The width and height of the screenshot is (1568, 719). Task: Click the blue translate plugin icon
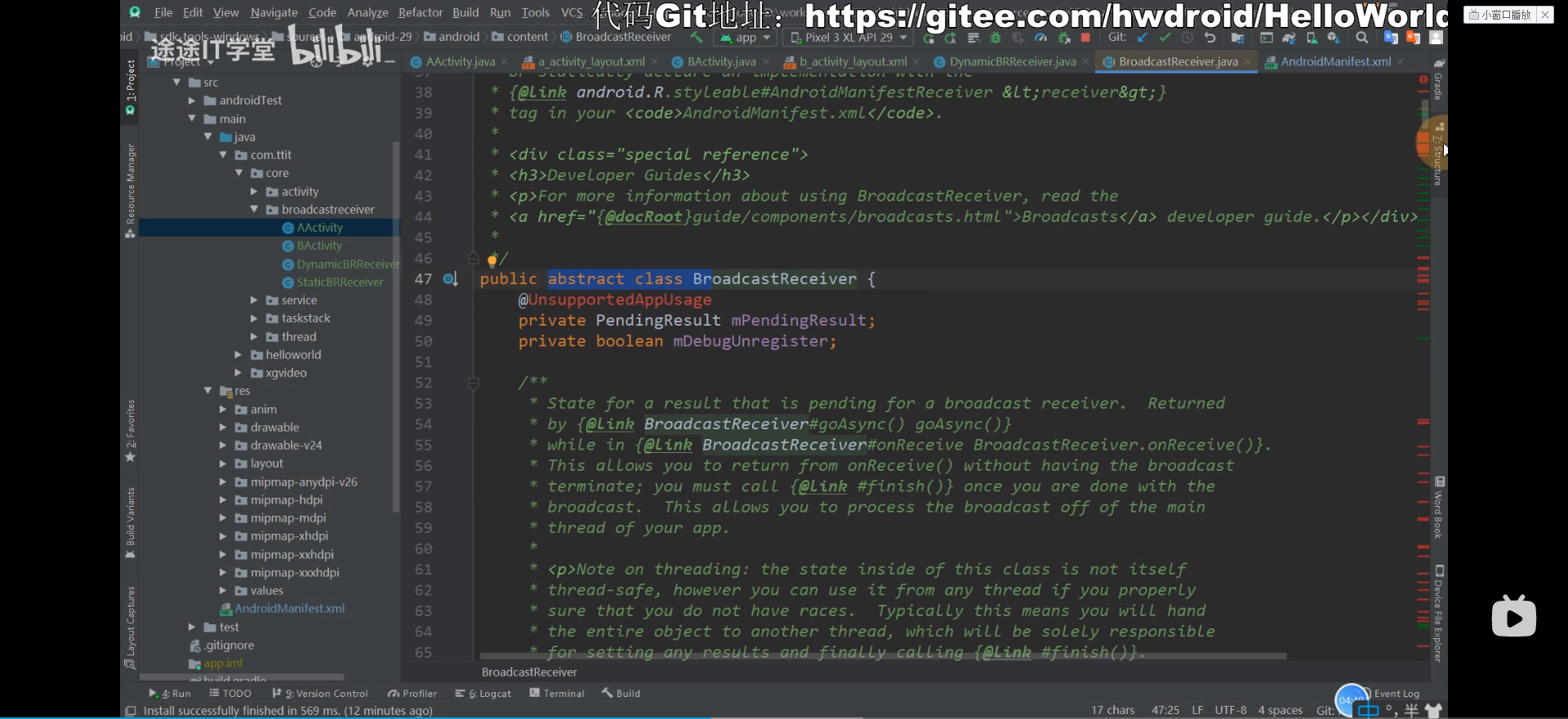click(x=1391, y=38)
